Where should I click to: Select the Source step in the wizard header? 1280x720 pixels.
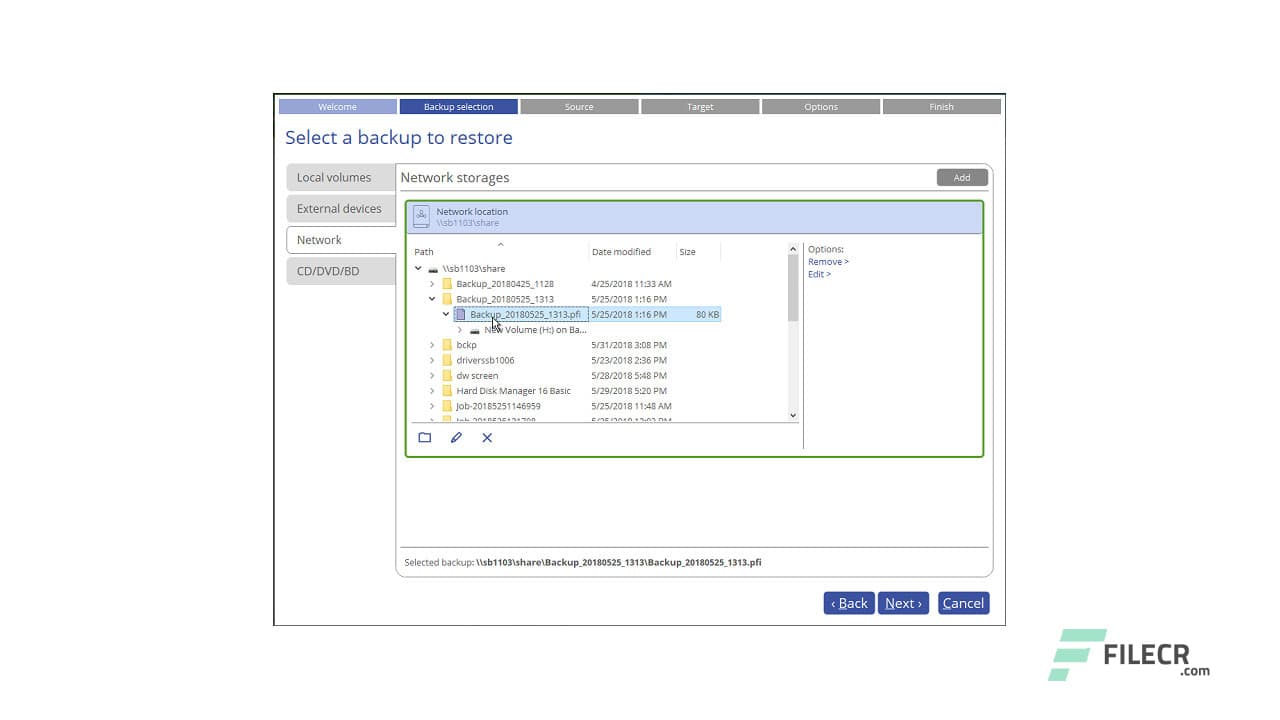point(579,106)
